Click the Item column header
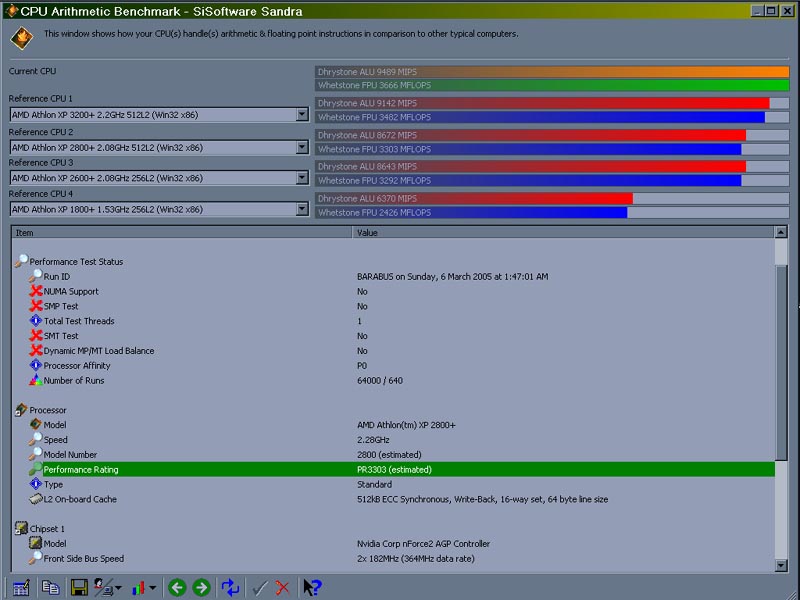Screen dimensions: 800x600 point(182,233)
